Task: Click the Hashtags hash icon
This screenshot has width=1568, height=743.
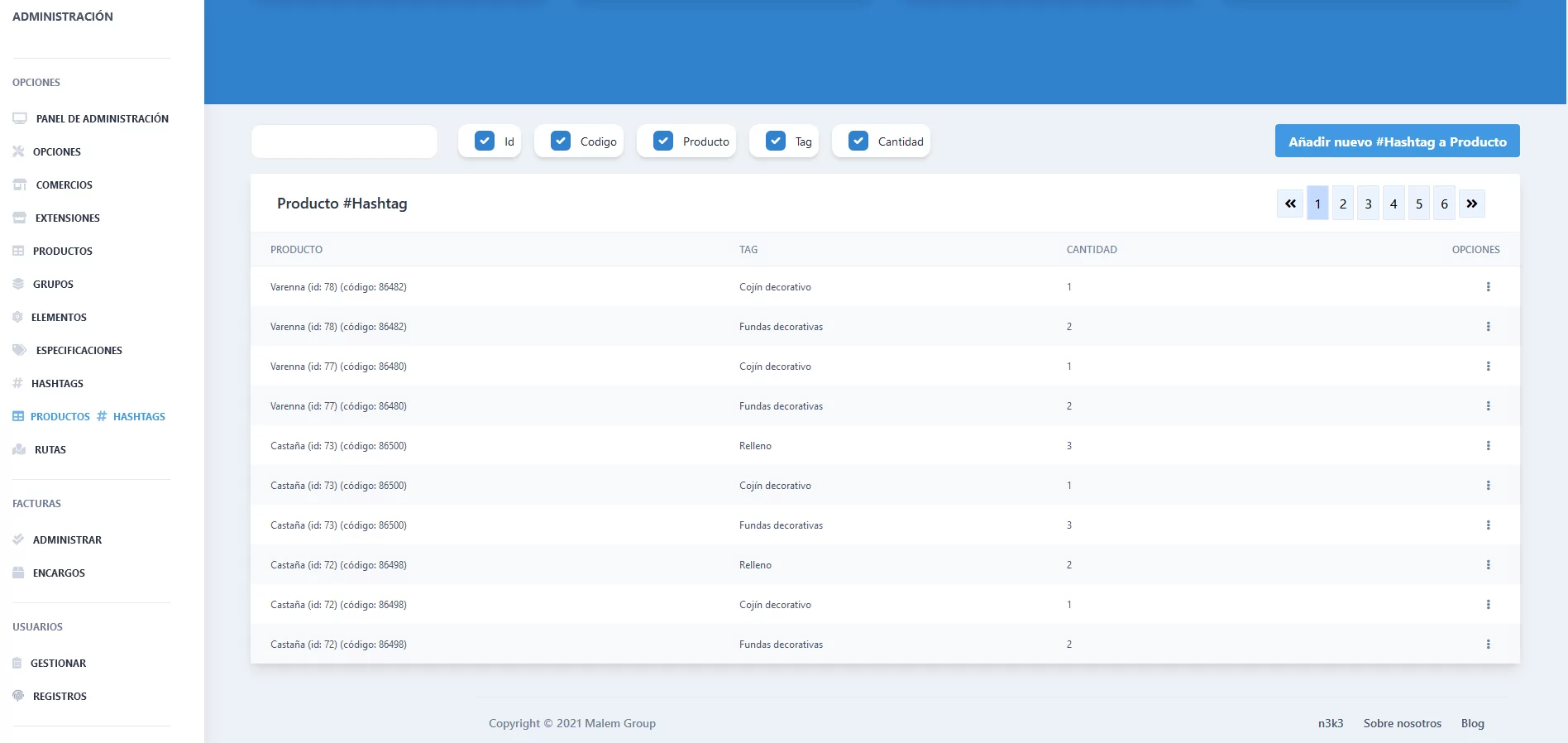Action: tap(17, 383)
